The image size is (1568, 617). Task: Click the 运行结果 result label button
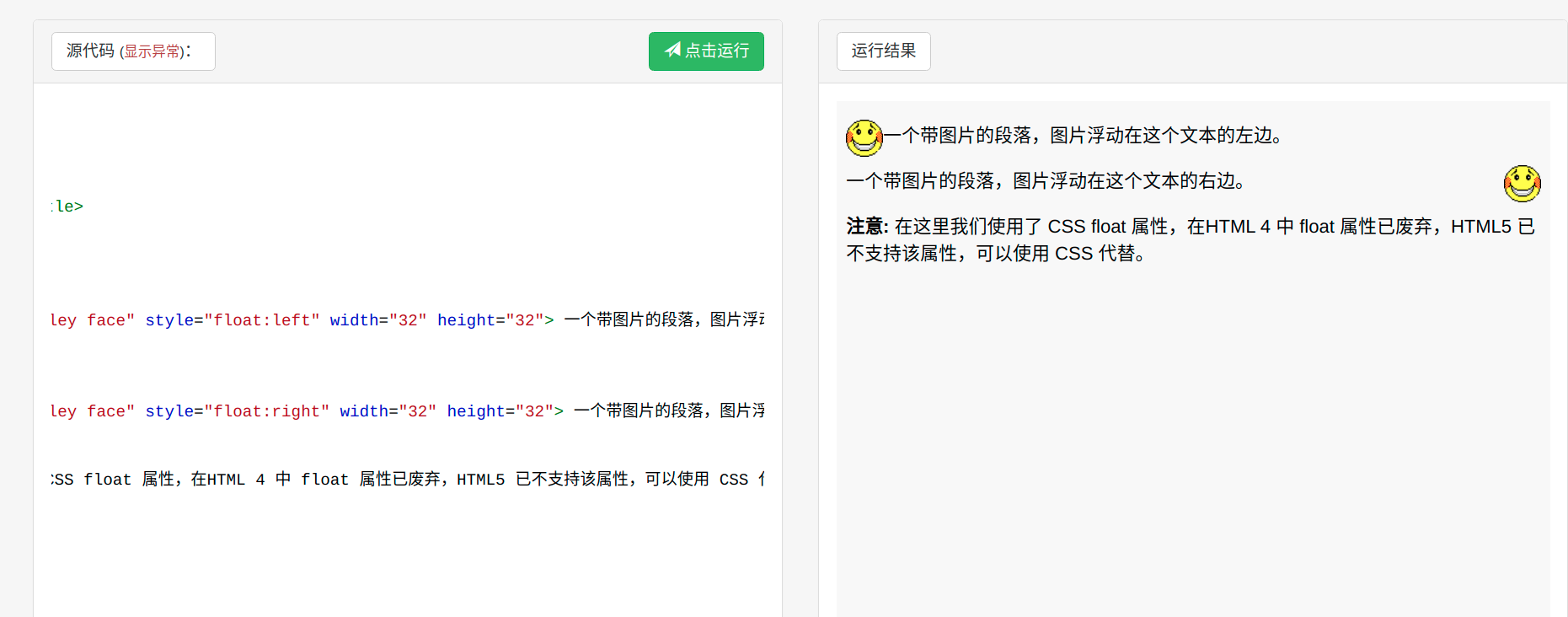pyautogui.click(x=883, y=51)
